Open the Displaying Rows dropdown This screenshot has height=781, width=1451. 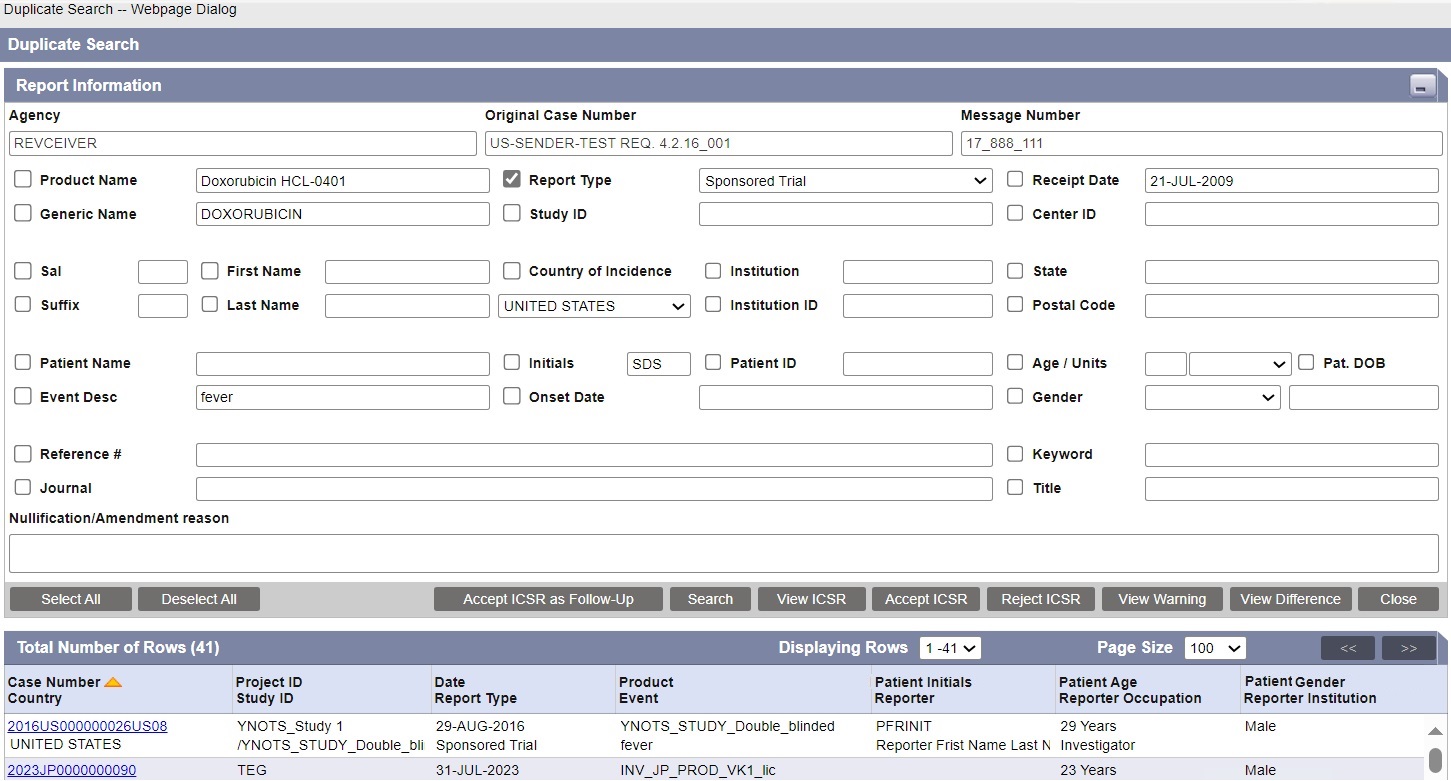point(950,648)
